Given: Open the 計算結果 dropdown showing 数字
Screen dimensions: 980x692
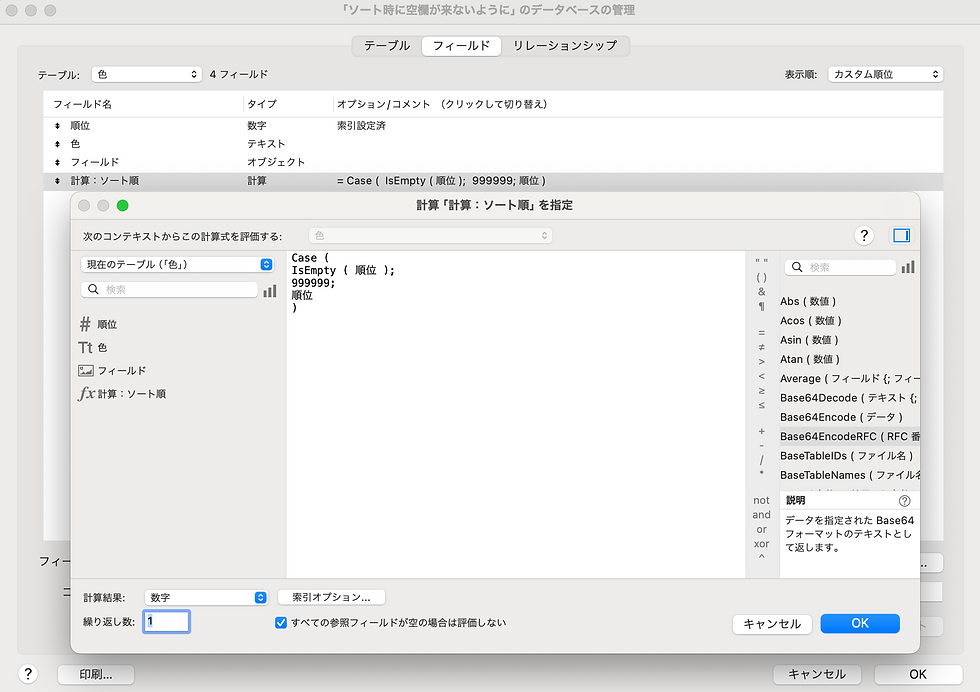Looking at the screenshot, I should coord(206,598).
